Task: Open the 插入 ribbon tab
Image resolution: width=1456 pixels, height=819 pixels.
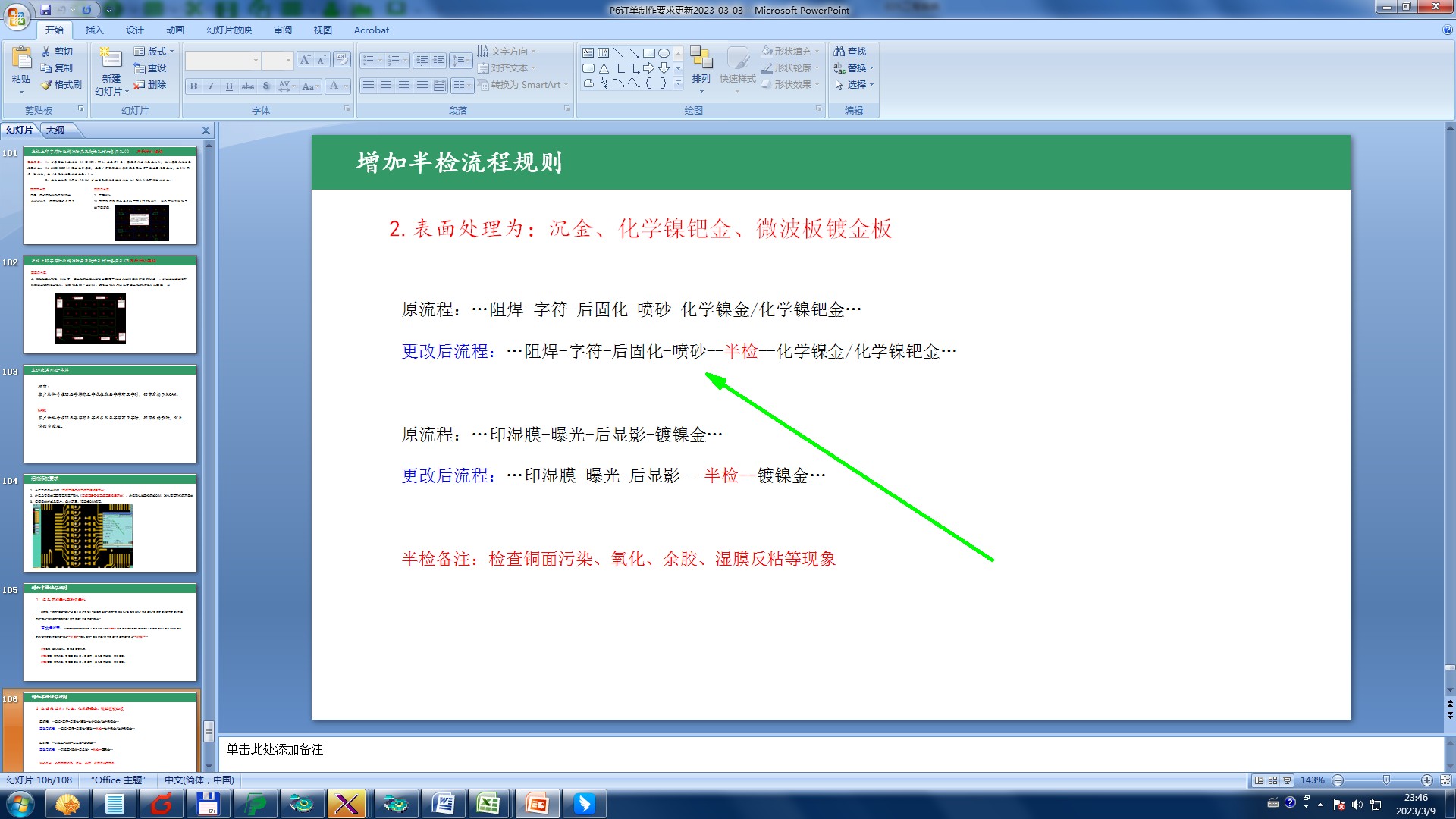Action: (x=94, y=30)
